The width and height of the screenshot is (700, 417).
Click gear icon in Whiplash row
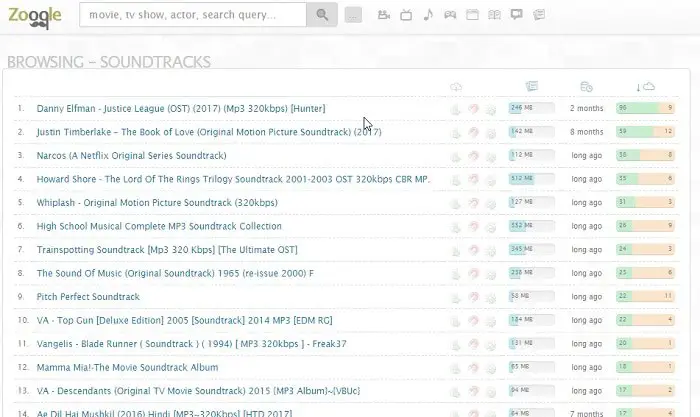click(491, 203)
